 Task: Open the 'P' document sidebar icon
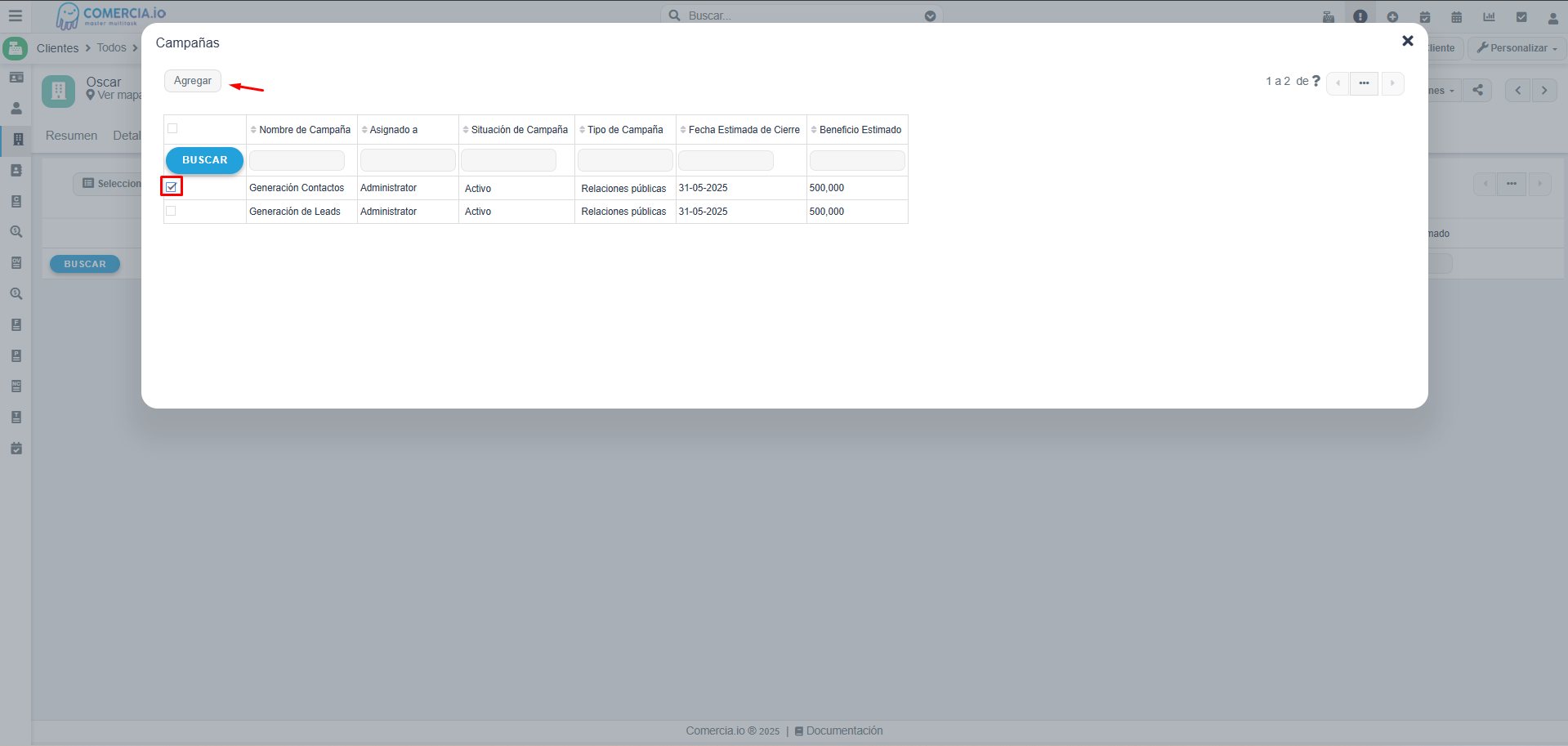pos(16,355)
